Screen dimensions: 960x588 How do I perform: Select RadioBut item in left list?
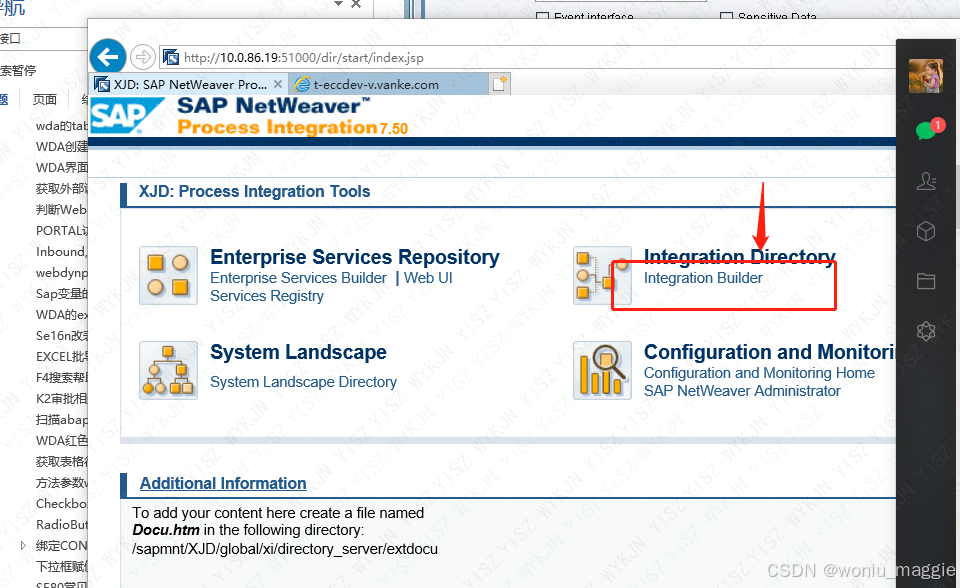(61, 524)
